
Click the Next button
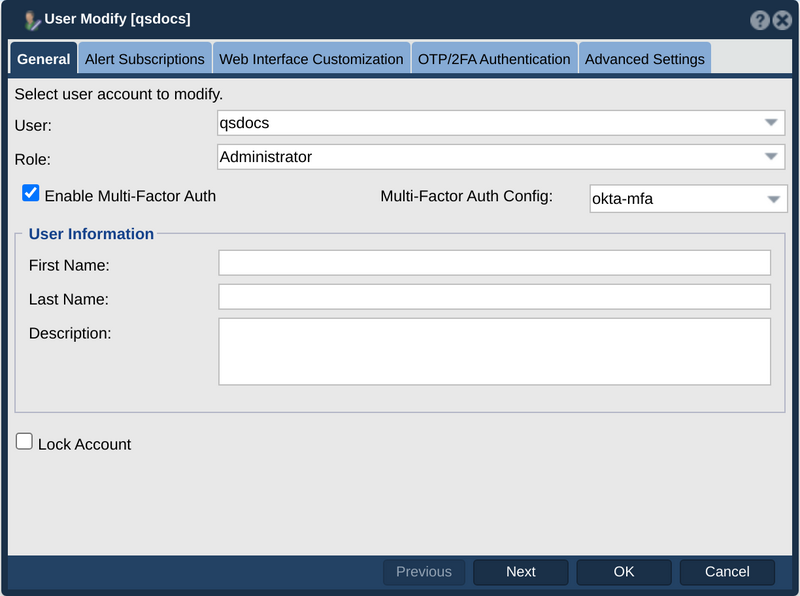(x=520, y=572)
